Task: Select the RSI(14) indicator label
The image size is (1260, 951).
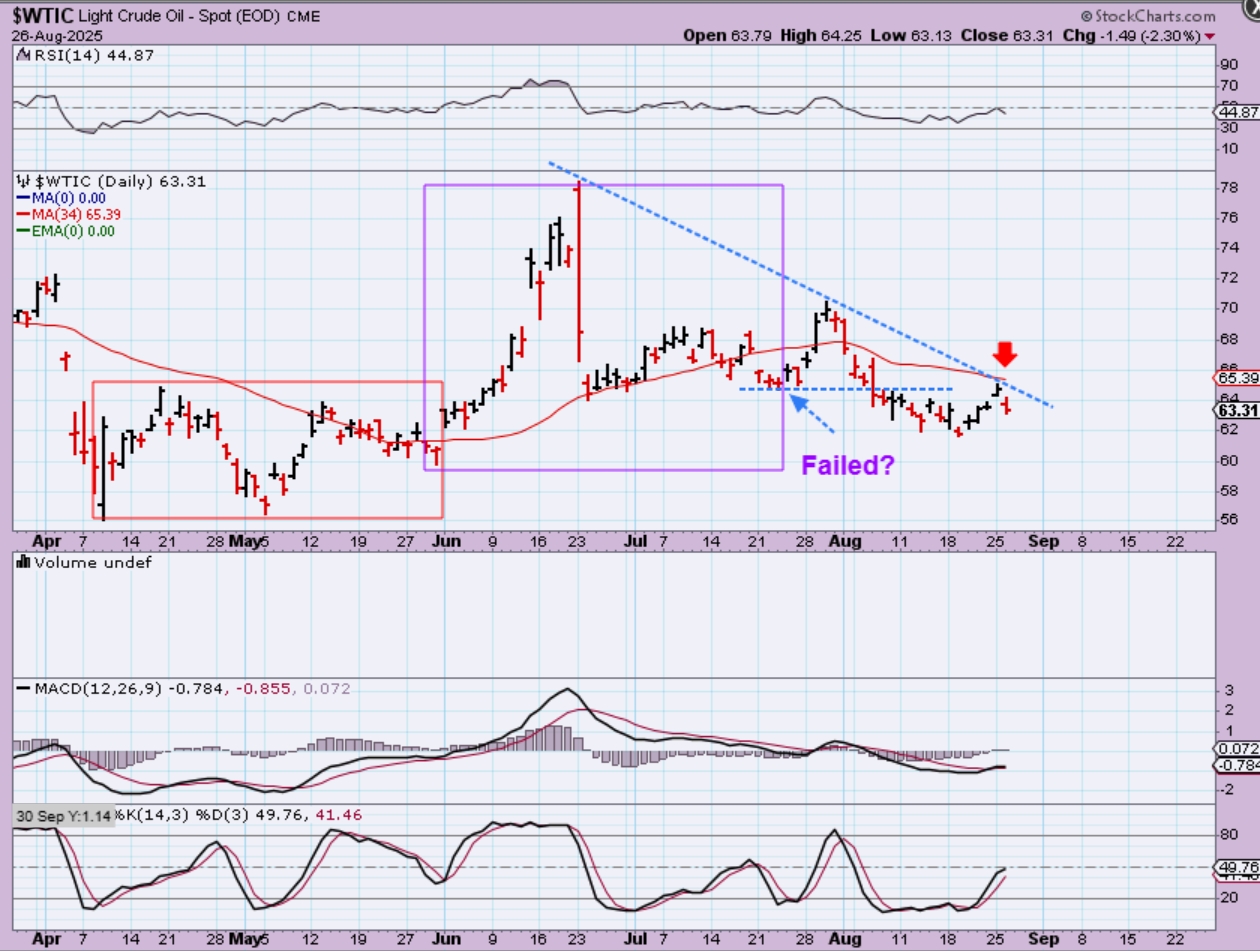Action: pyautogui.click(x=62, y=55)
